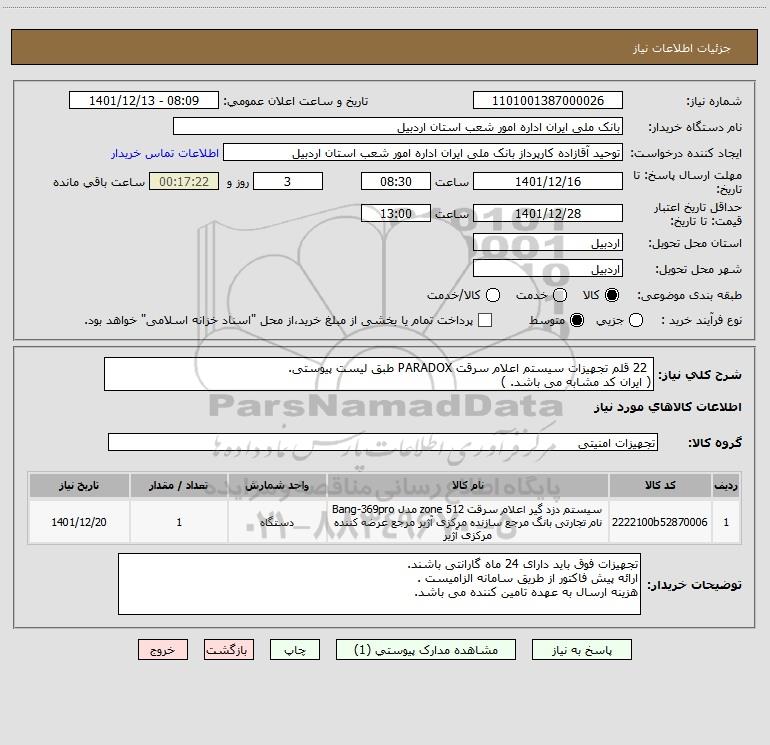Open مشاهده مدارک پیوستی (1) button
This screenshot has width=770, height=745.
click(426, 650)
